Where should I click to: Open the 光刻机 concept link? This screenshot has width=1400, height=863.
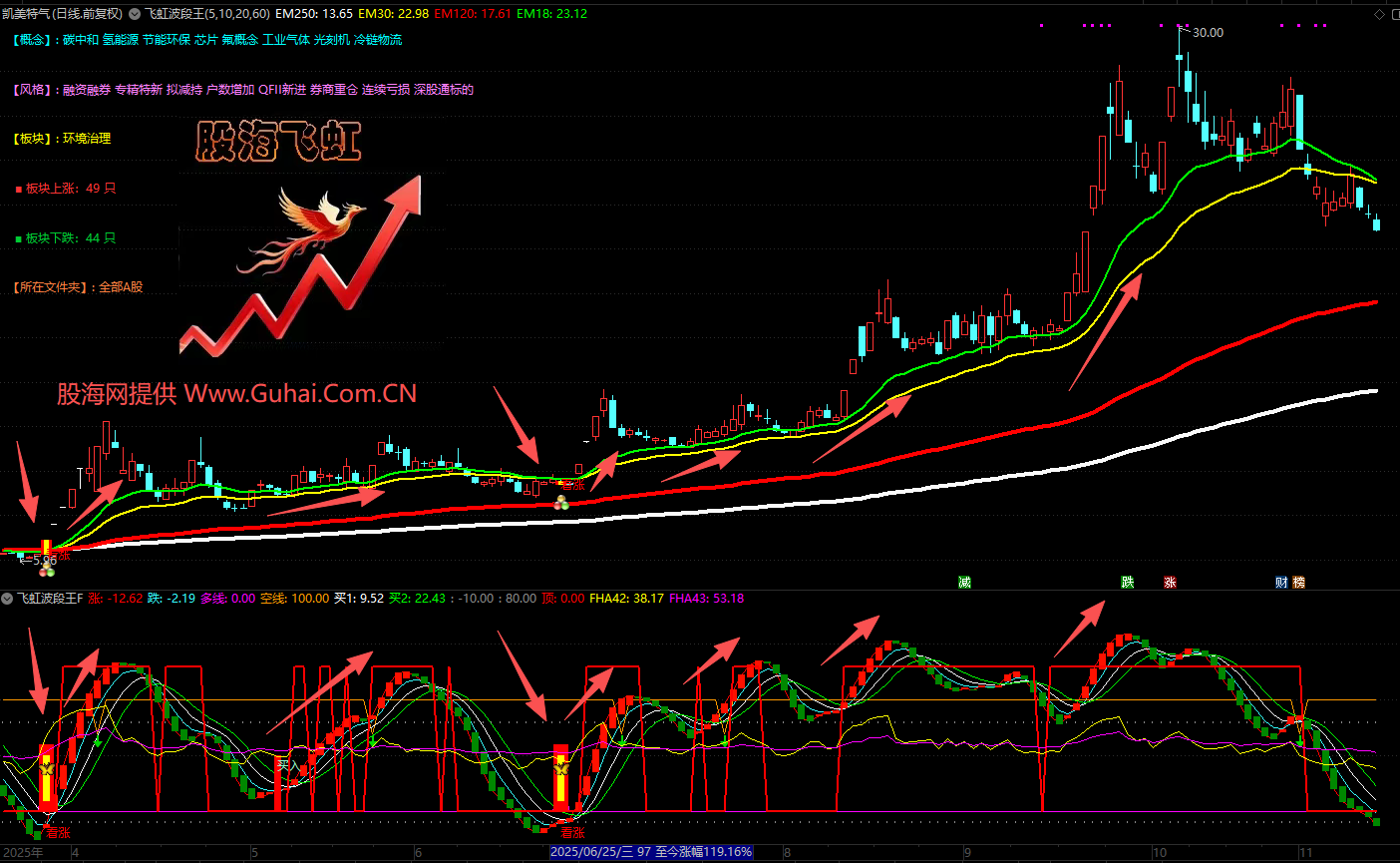331,40
